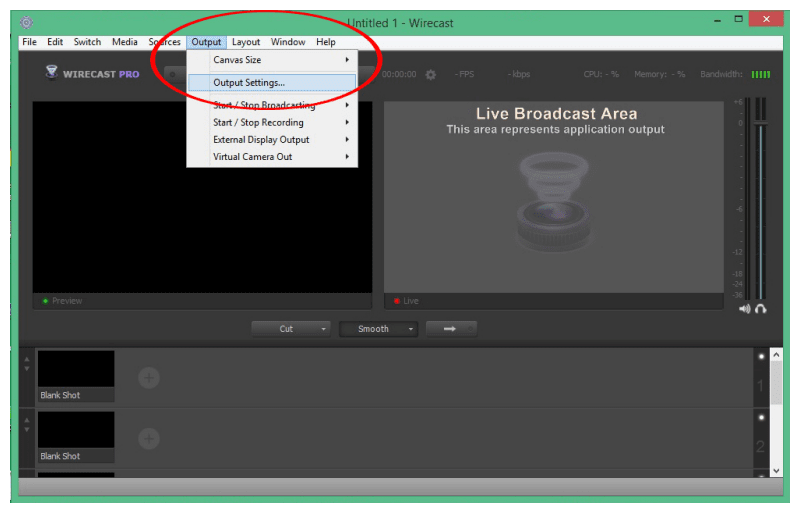
Task: Click the app icon in title bar
Action: 27,22
